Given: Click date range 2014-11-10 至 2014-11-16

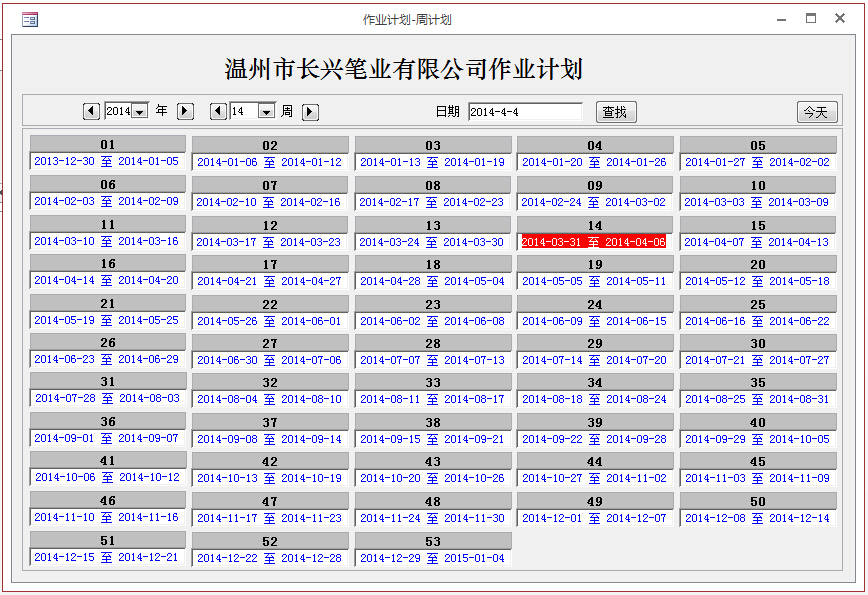Looking at the screenshot, I should (106, 517).
